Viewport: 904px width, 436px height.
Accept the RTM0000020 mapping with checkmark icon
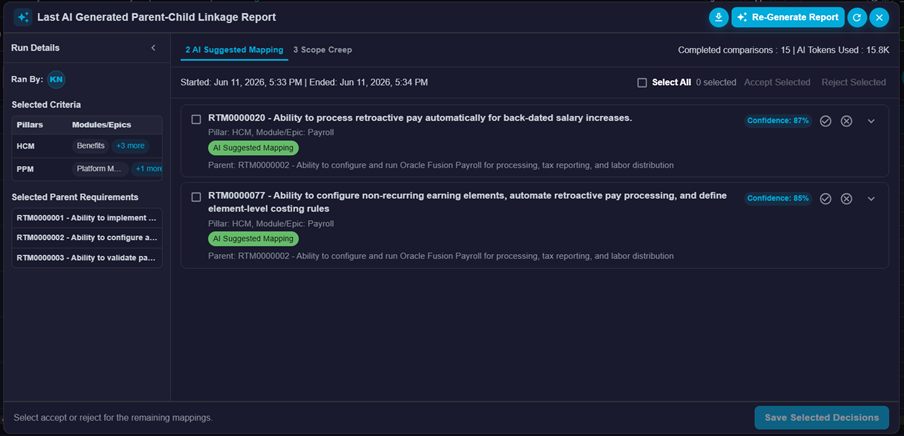click(x=826, y=121)
